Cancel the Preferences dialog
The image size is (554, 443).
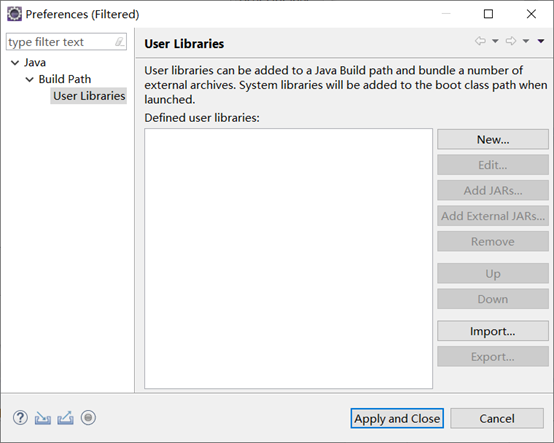497,419
